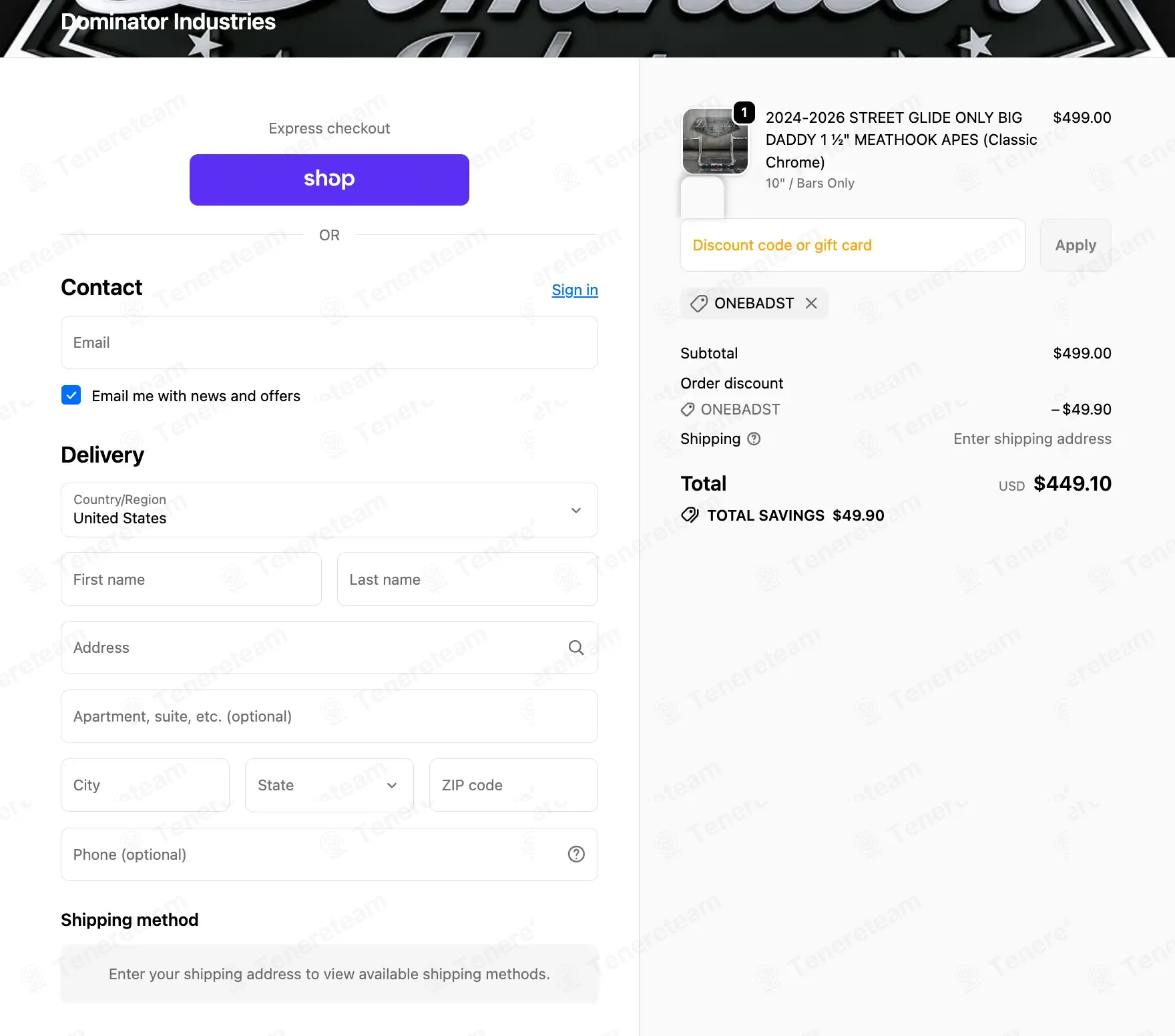Remove the ONEBADST discount code tag
This screenshot has width=1175, height=1036.
pyautogui.click(x=811, y=304)
